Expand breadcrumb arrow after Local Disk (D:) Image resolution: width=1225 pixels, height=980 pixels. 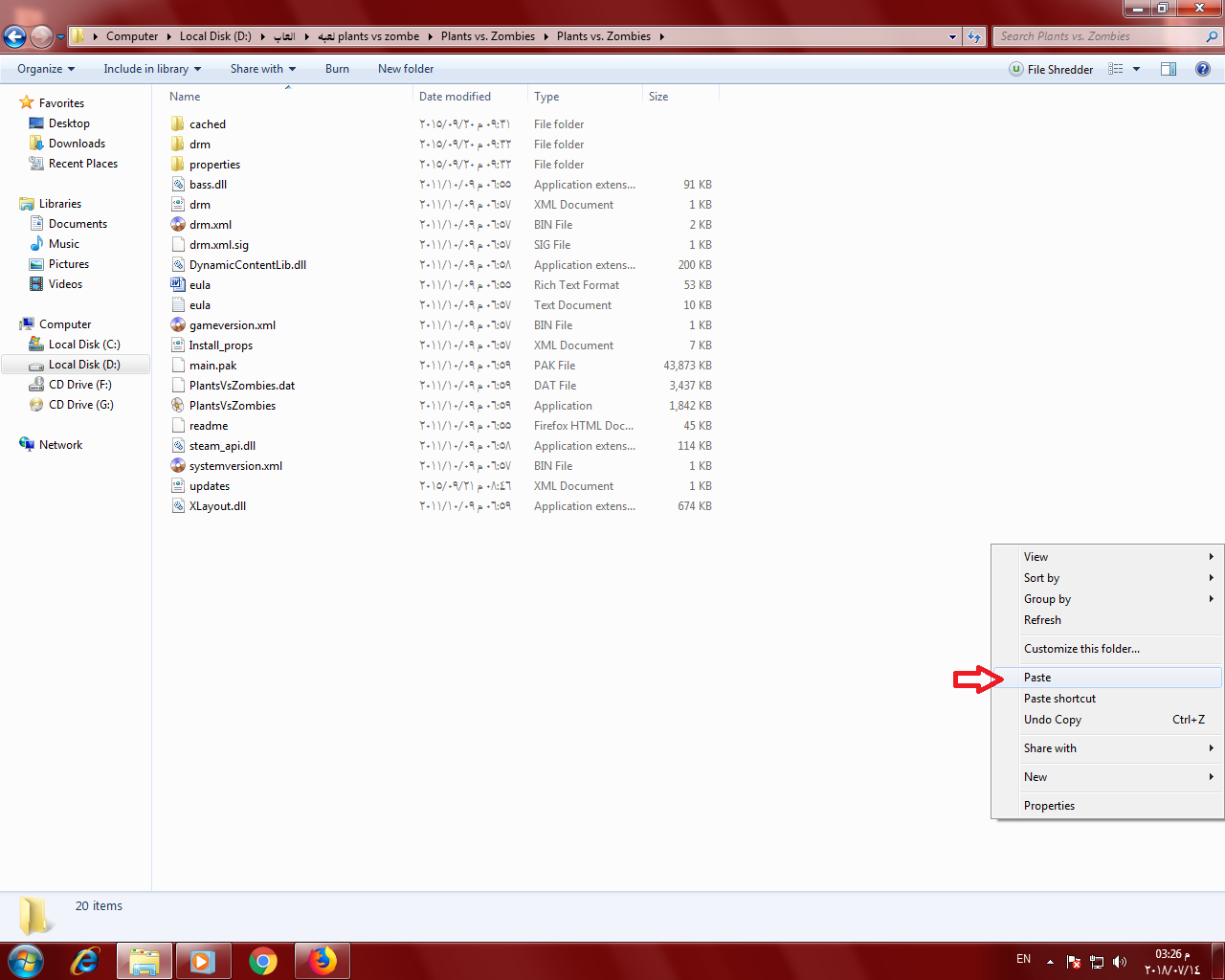pyautogui.click(x=262, y=36)
